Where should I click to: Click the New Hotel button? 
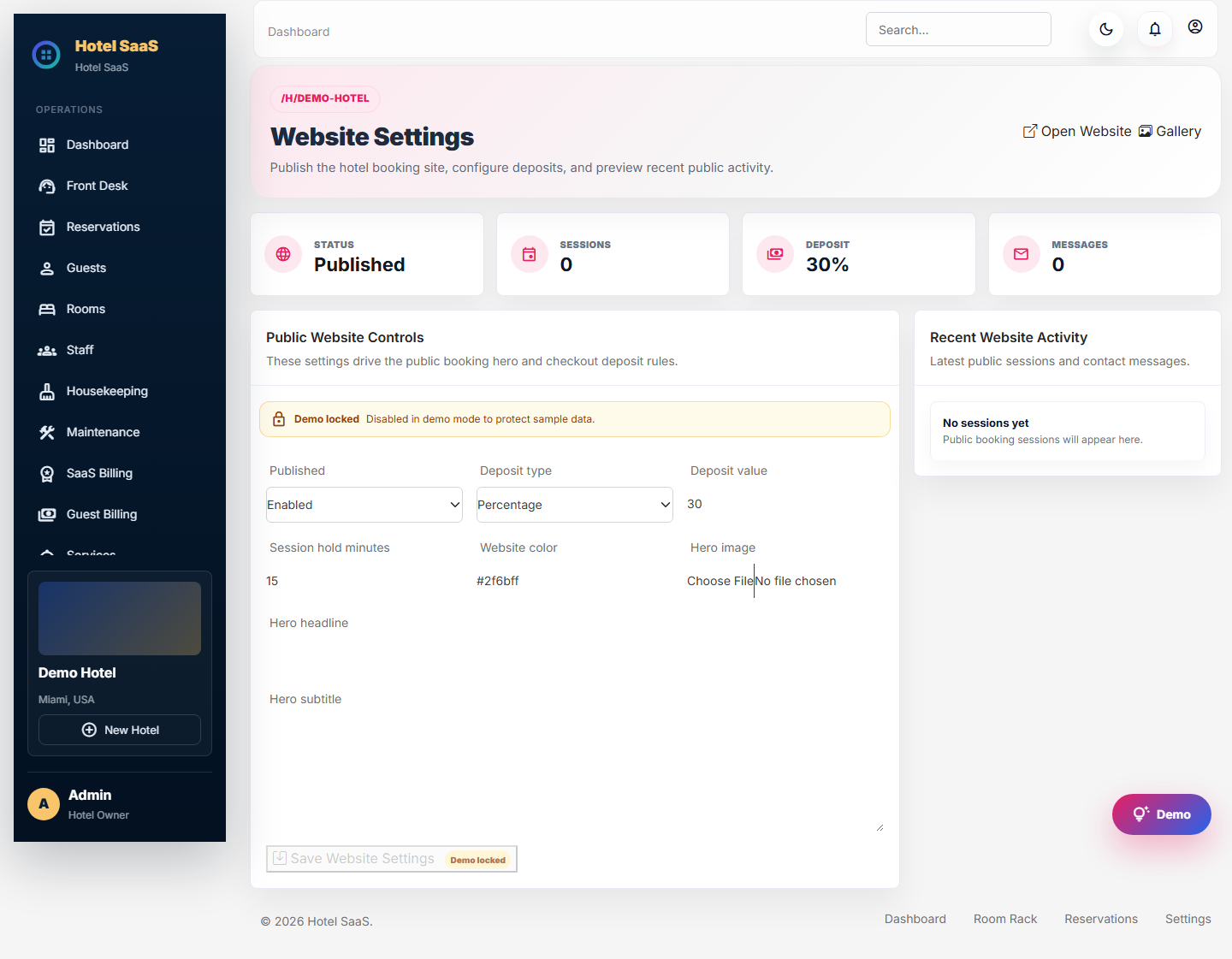pos(120,730)
